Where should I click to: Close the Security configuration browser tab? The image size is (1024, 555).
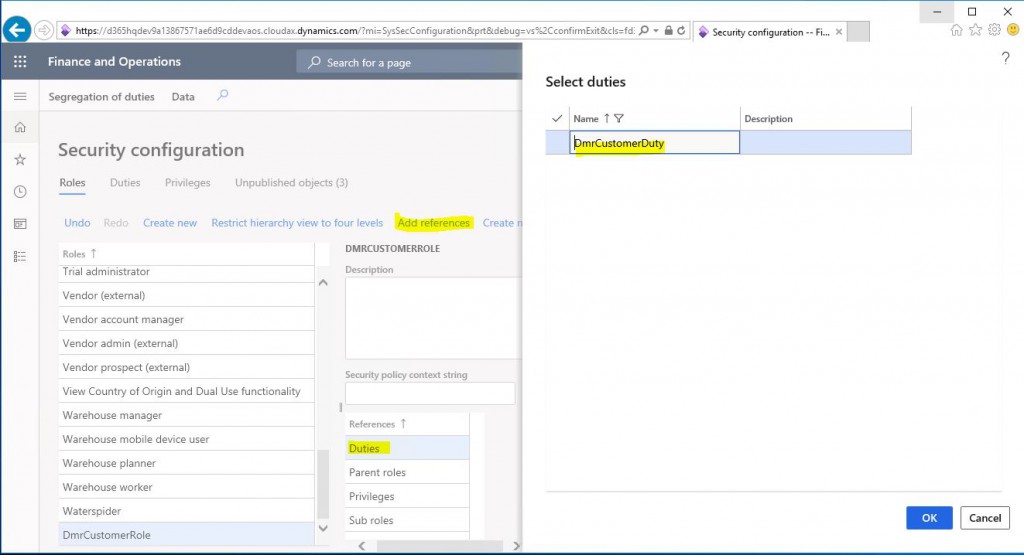point(839,32)
